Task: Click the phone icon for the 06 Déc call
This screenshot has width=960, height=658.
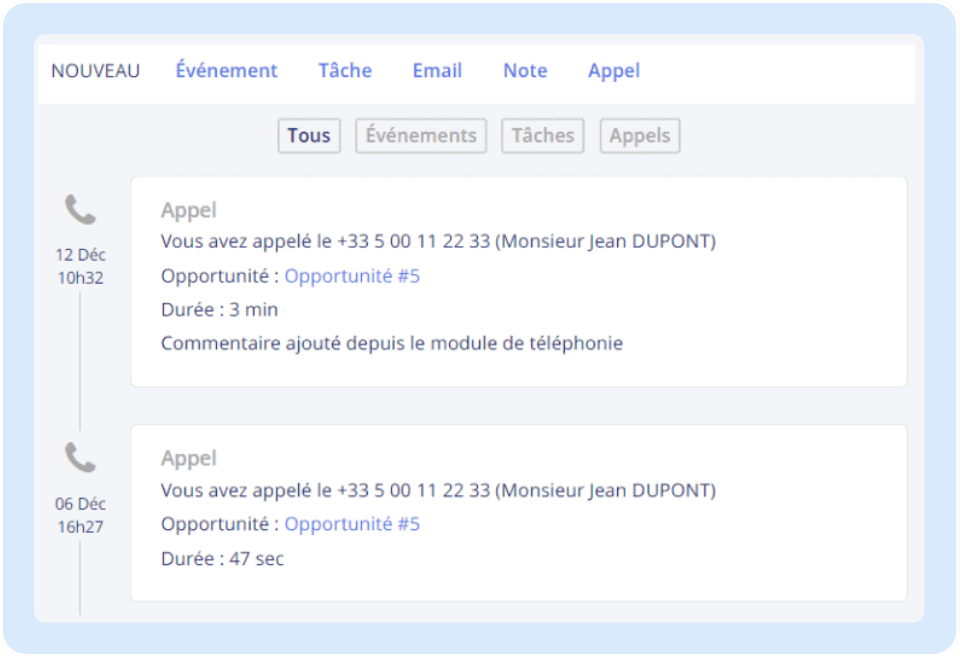Action: pos(80,458)
